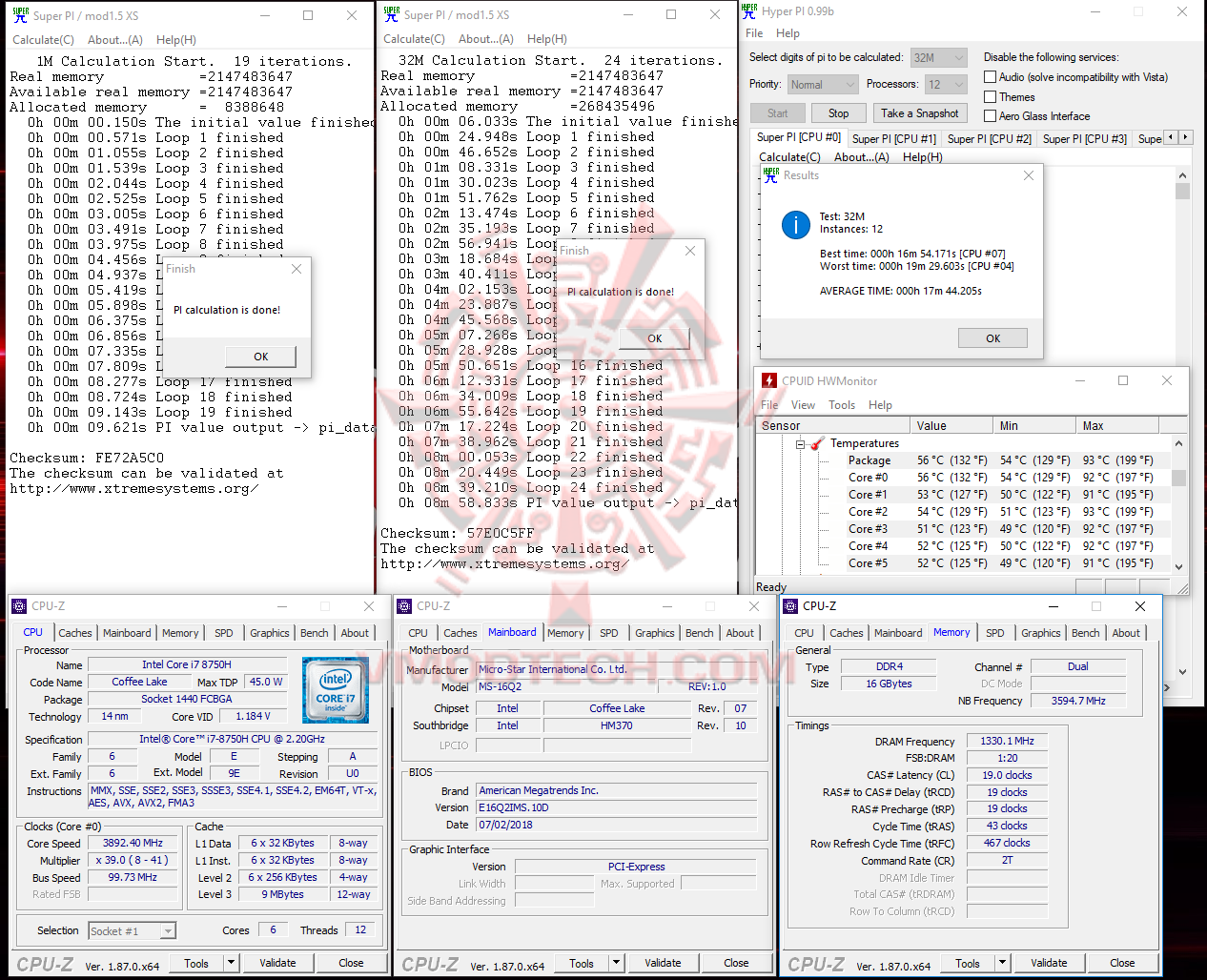Click Take a Snapshot button

(919, 113)
